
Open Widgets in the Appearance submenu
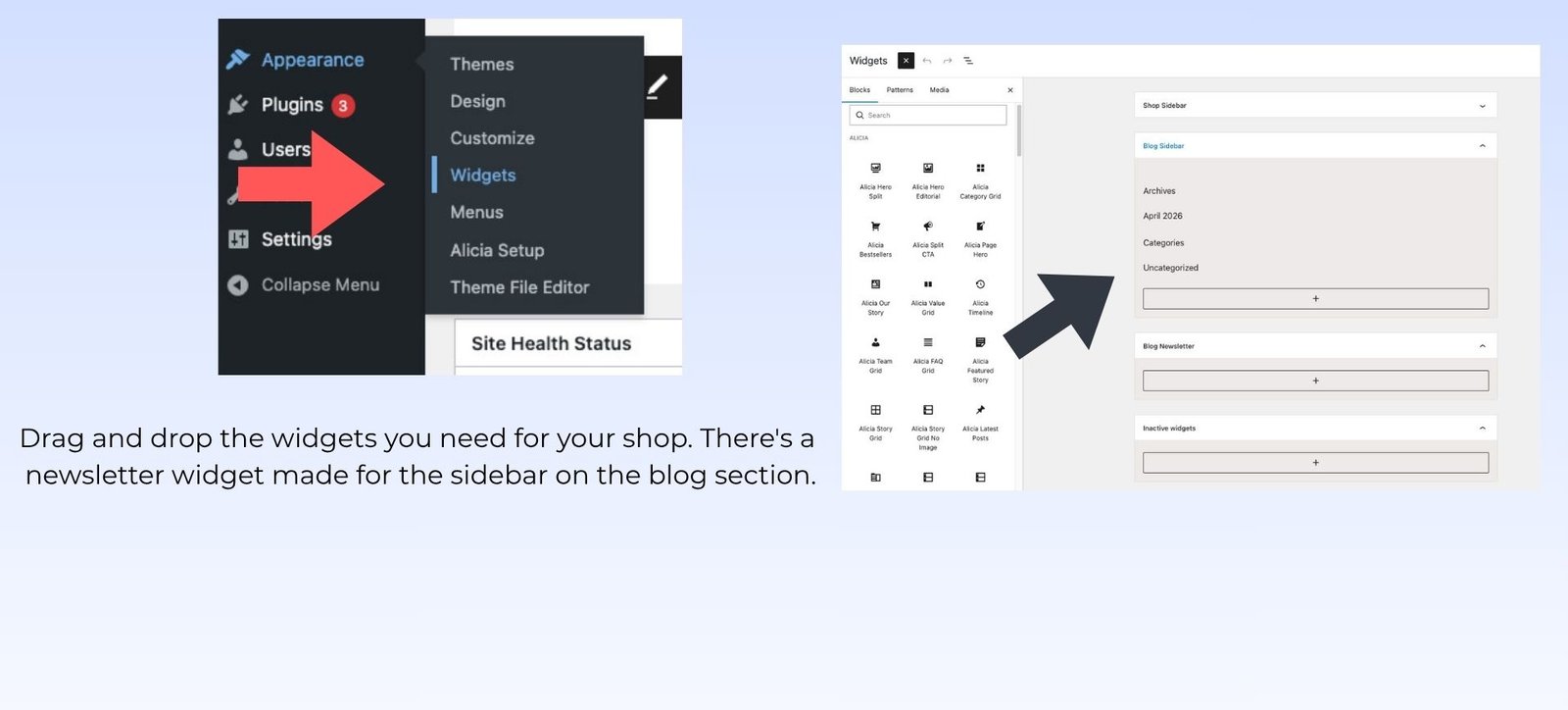click(x=483, y=176)
